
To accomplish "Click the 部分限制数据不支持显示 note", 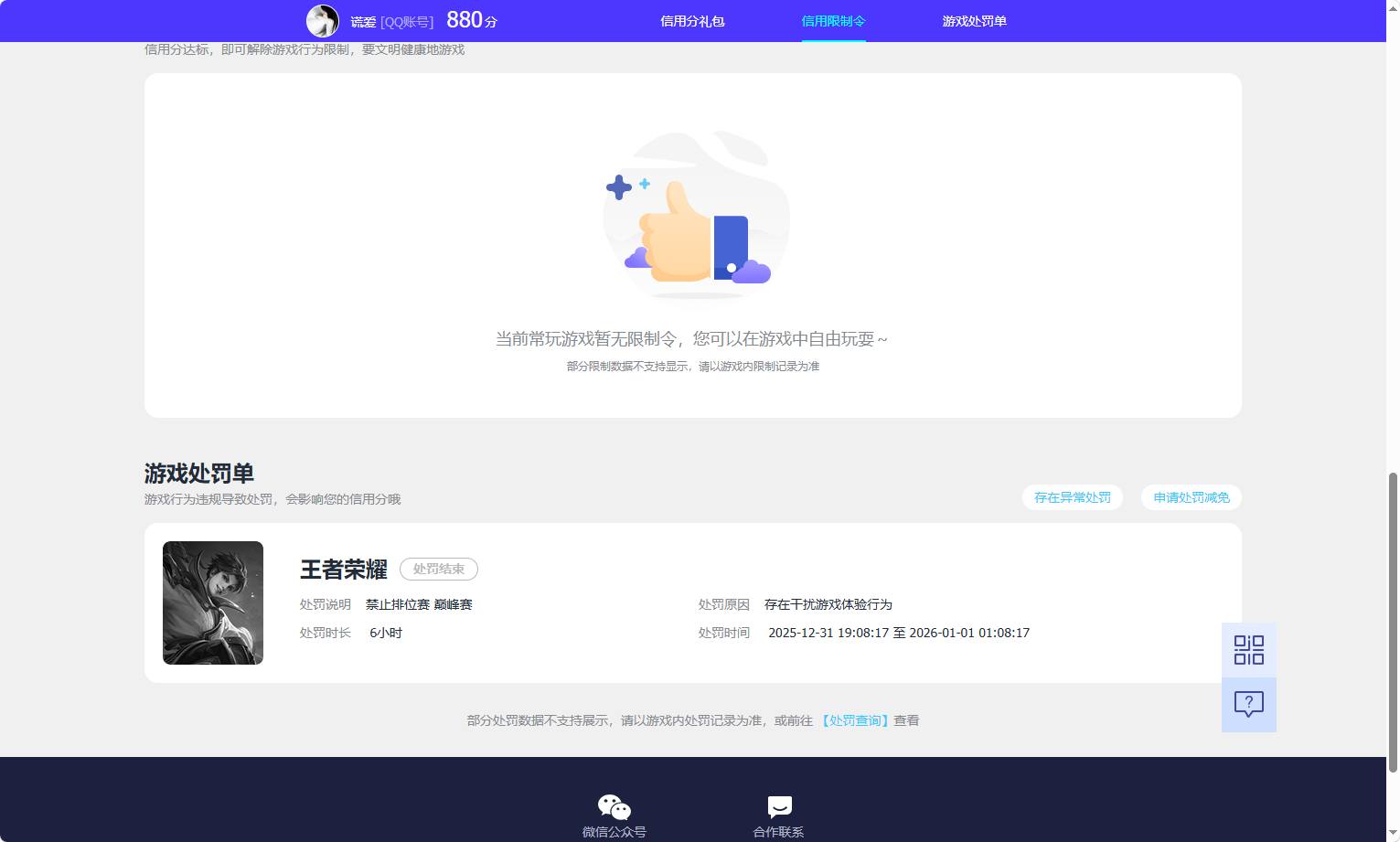I will (692, 366).
